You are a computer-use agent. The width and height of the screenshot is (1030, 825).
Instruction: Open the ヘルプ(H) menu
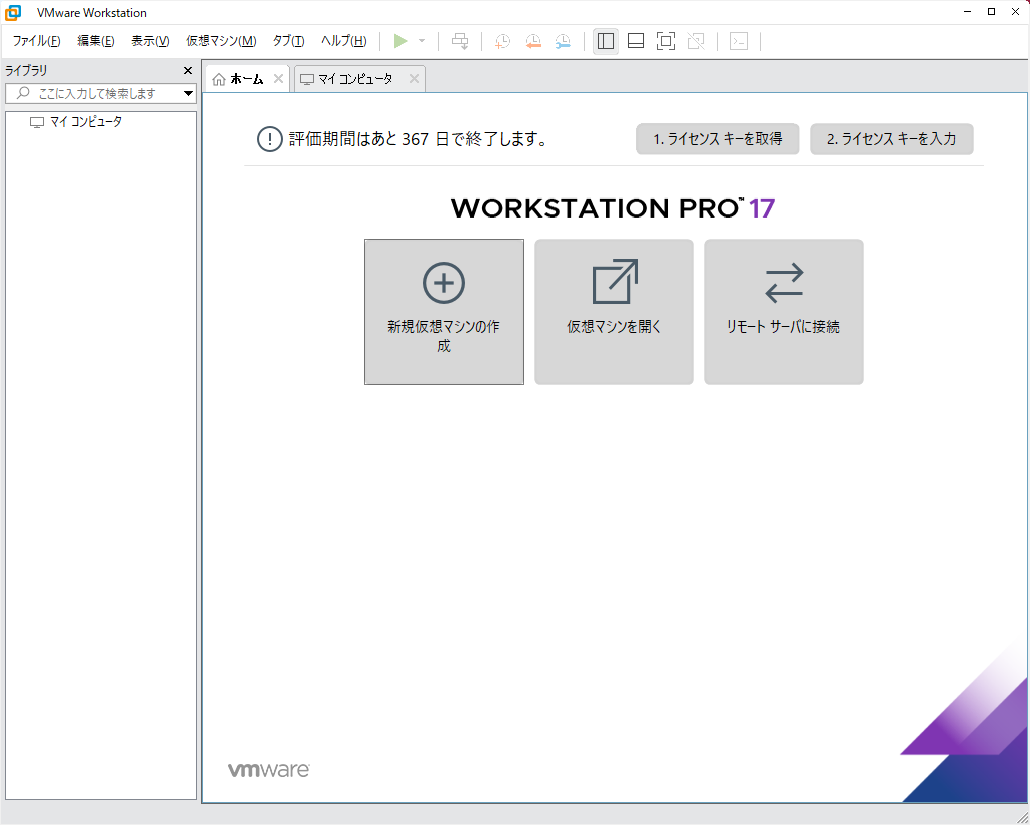click(x=344, y=41)
